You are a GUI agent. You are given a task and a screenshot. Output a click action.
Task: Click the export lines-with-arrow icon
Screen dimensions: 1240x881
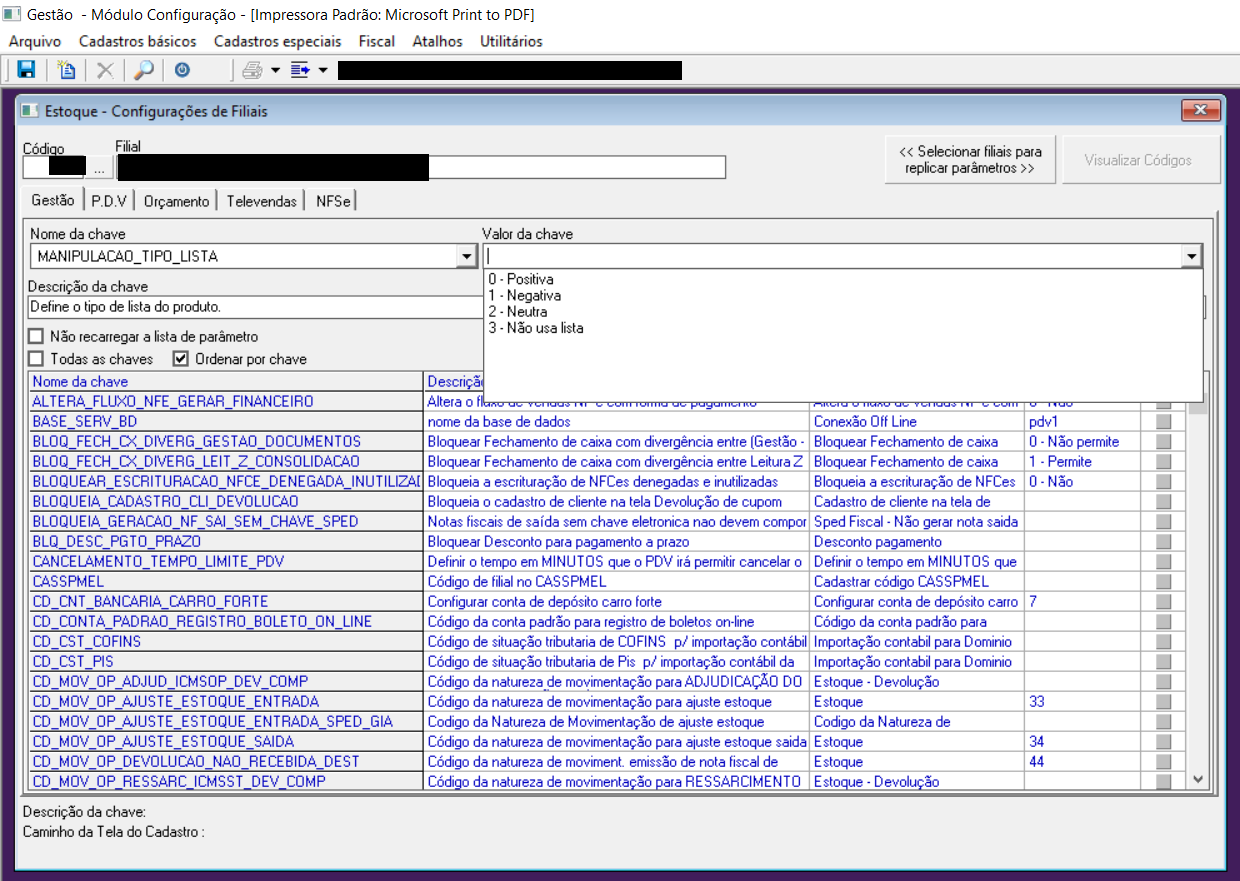pyautogui.click(x=301, y=70)
